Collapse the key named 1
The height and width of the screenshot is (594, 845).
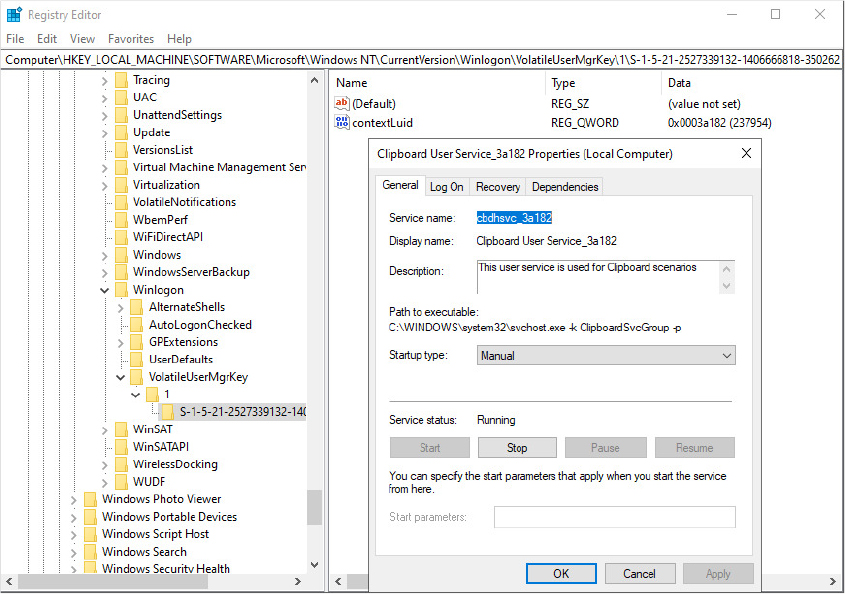136,395
